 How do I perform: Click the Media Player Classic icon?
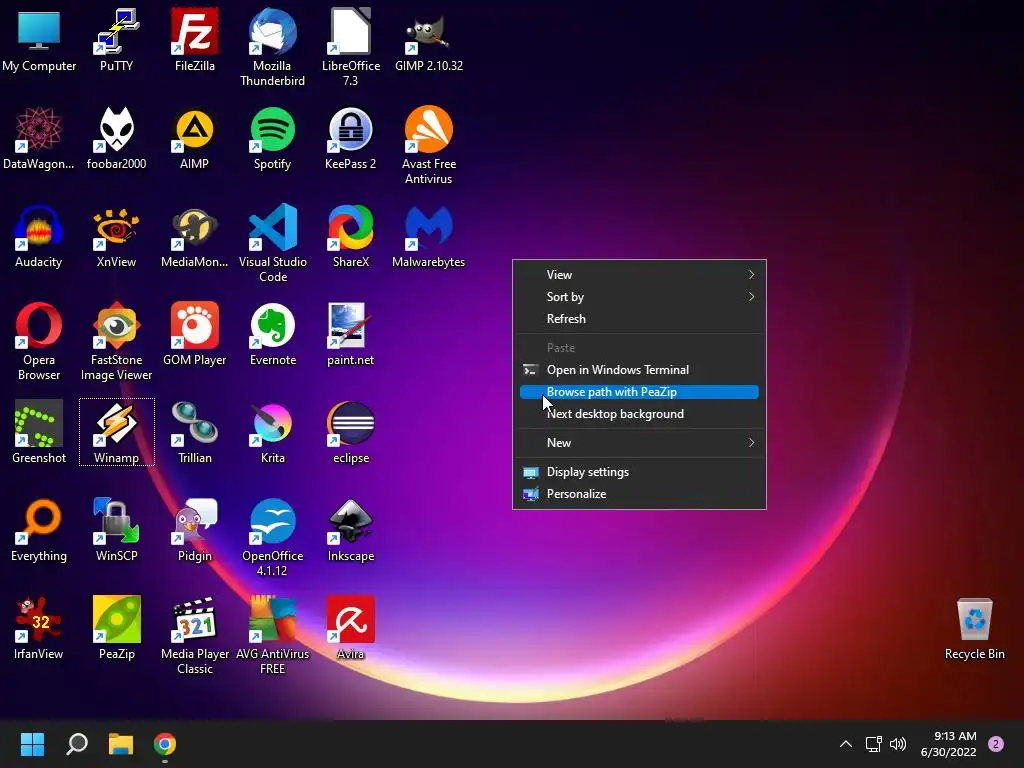[195, 635]
